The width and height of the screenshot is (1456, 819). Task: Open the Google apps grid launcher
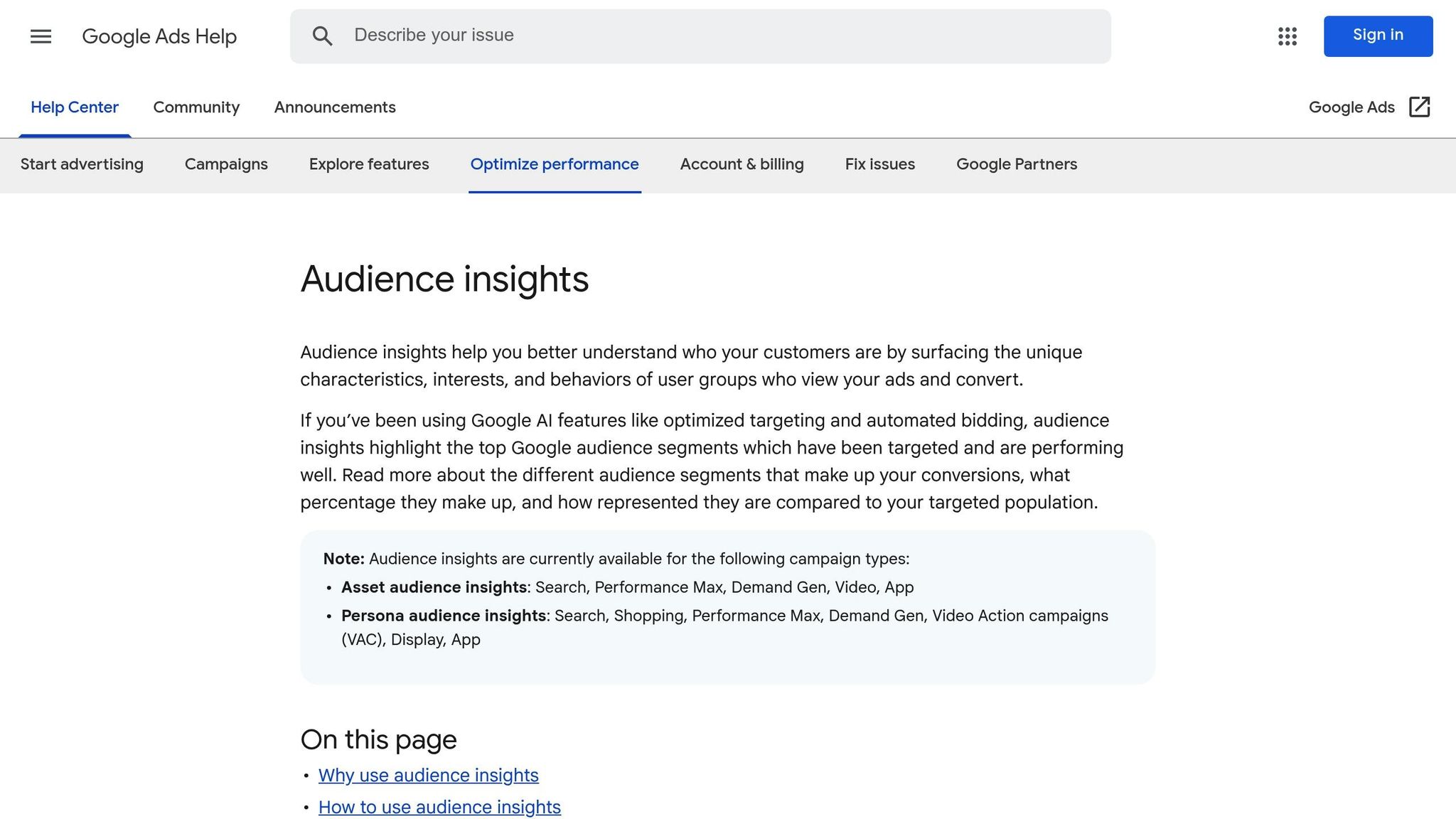pyautogui.click(x=1287, y=36)
